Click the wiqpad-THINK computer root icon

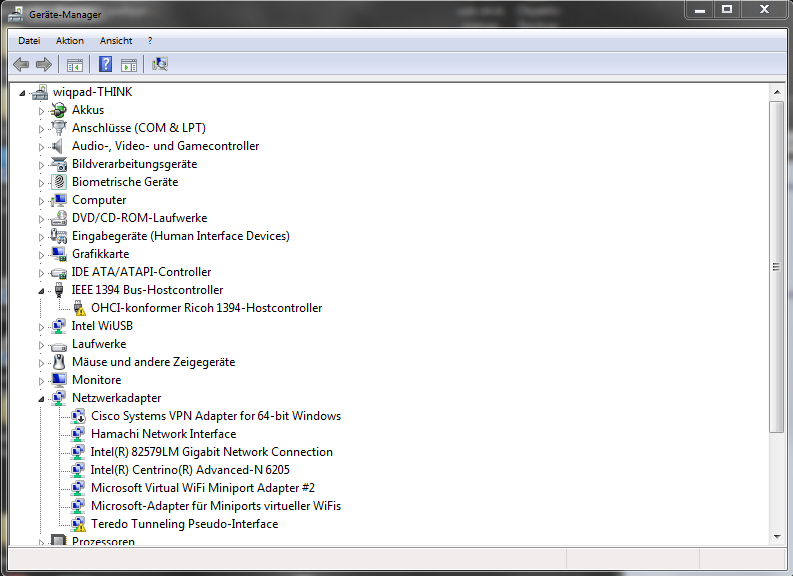pos(39,92)
